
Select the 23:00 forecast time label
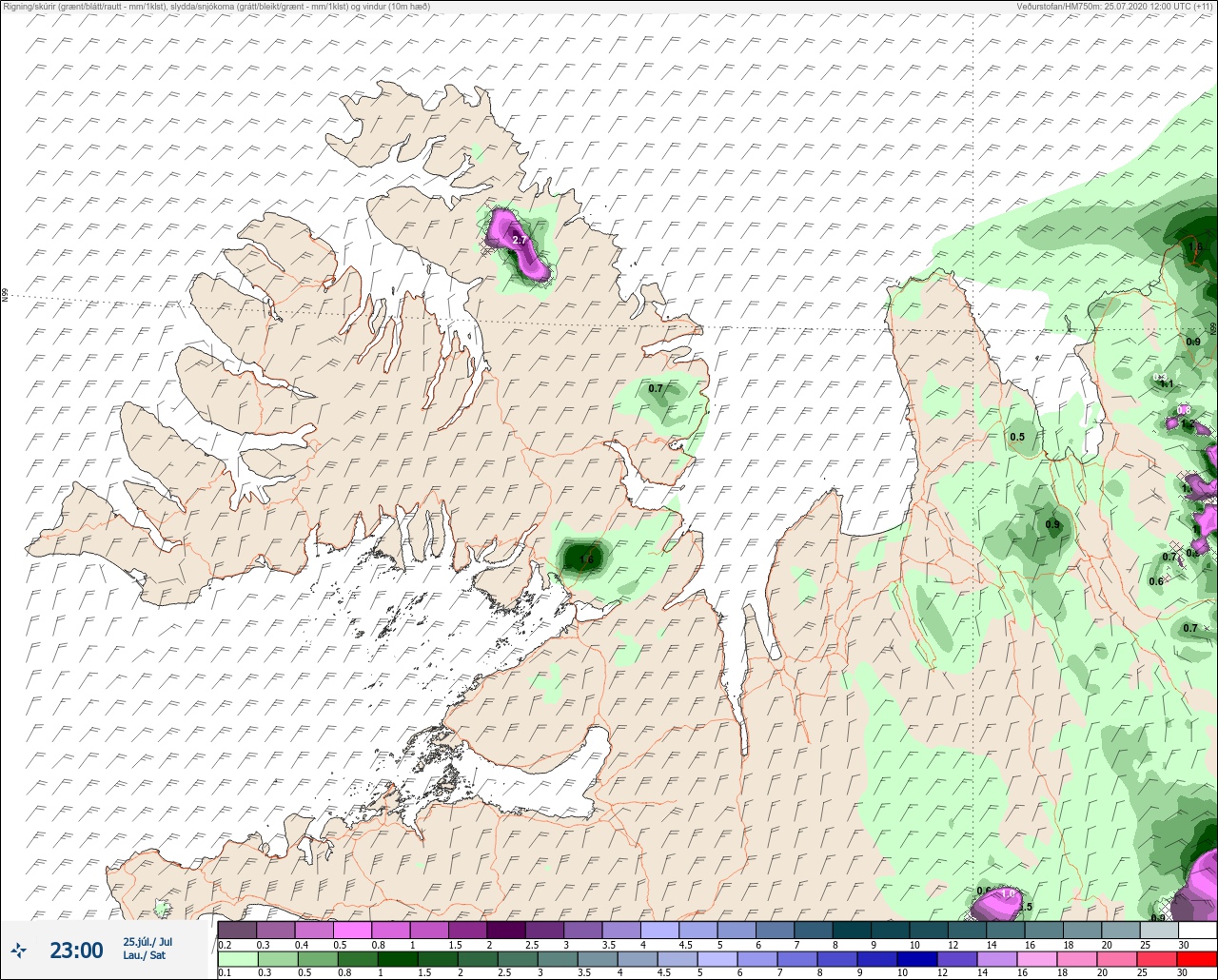point(76,950)
